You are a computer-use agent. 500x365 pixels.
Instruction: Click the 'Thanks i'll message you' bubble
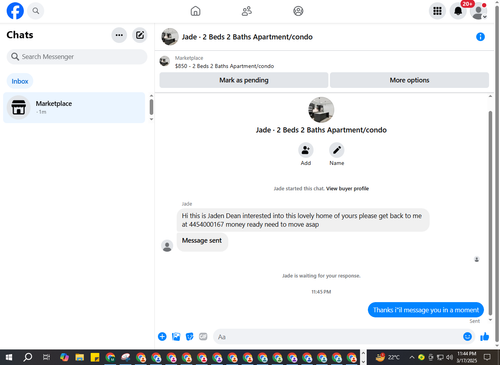click(x=426, y=310)
